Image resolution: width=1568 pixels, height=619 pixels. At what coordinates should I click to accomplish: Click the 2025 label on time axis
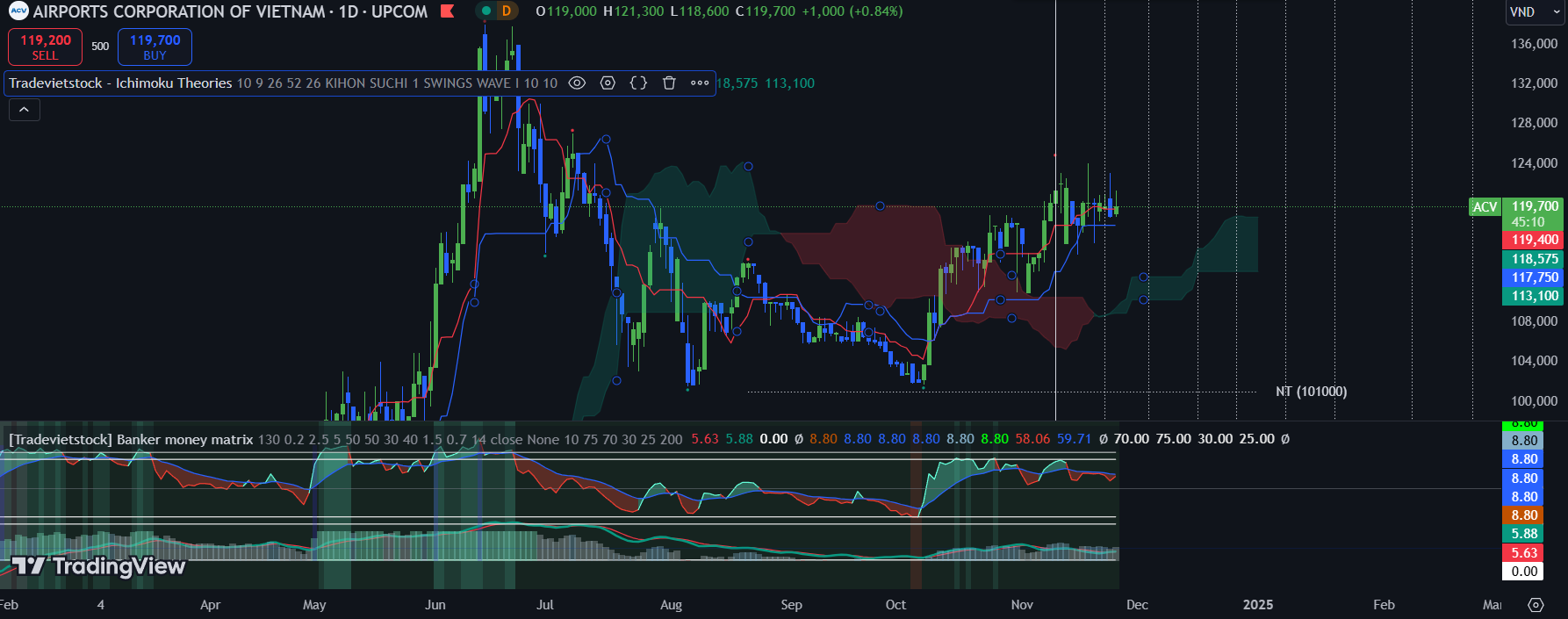click(1258, 605)
